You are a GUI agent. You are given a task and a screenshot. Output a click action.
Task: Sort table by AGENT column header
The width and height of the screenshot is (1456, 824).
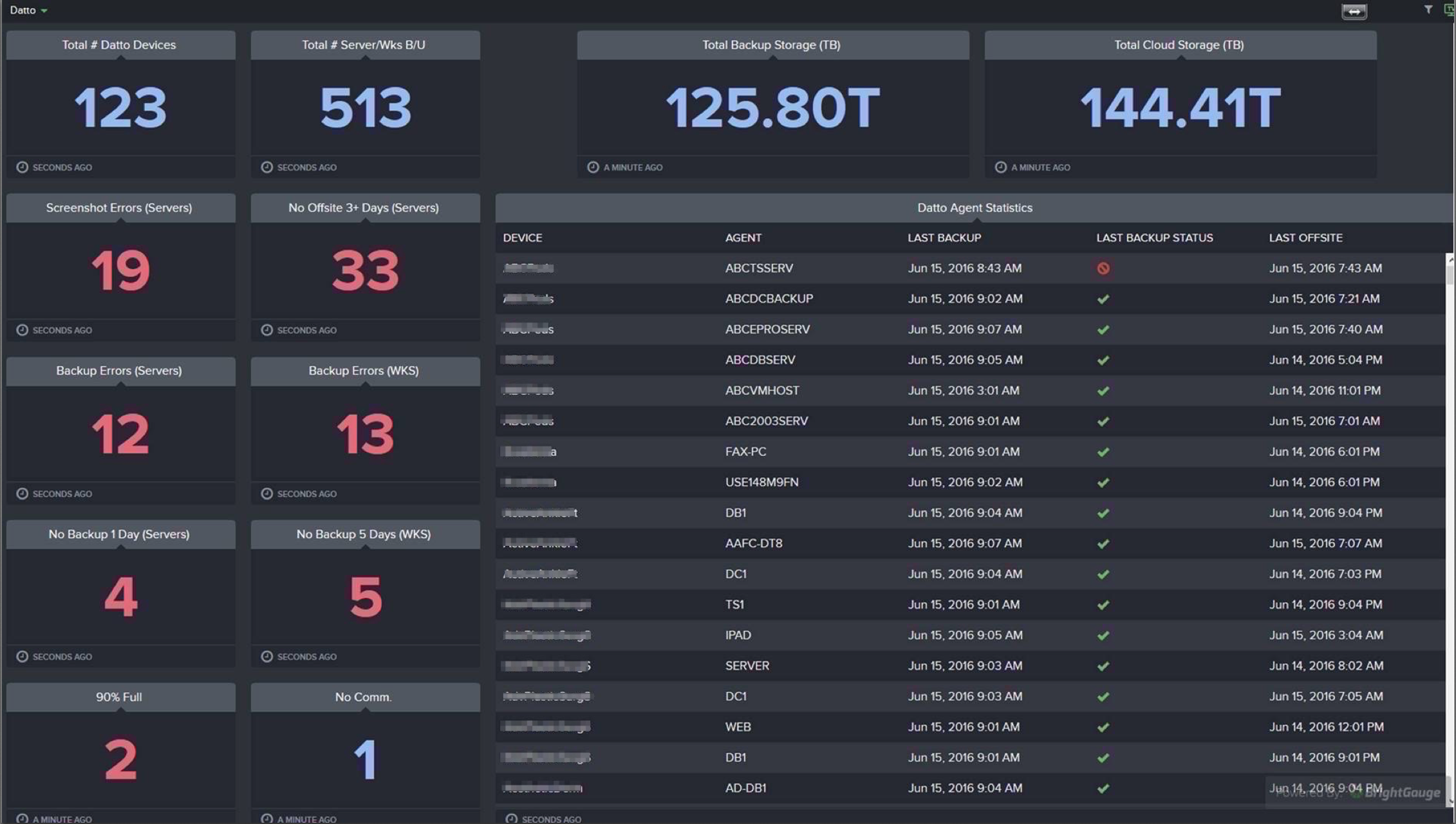click(743, 238)
